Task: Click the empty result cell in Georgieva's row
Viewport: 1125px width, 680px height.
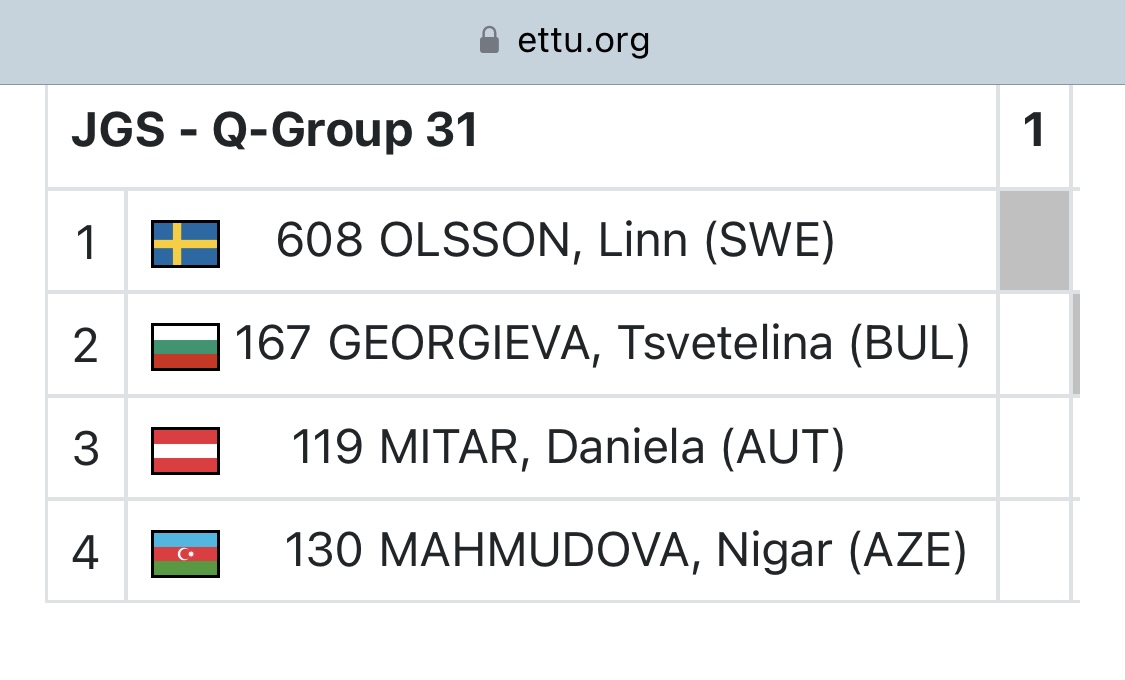Action: tap(1035, 345)
